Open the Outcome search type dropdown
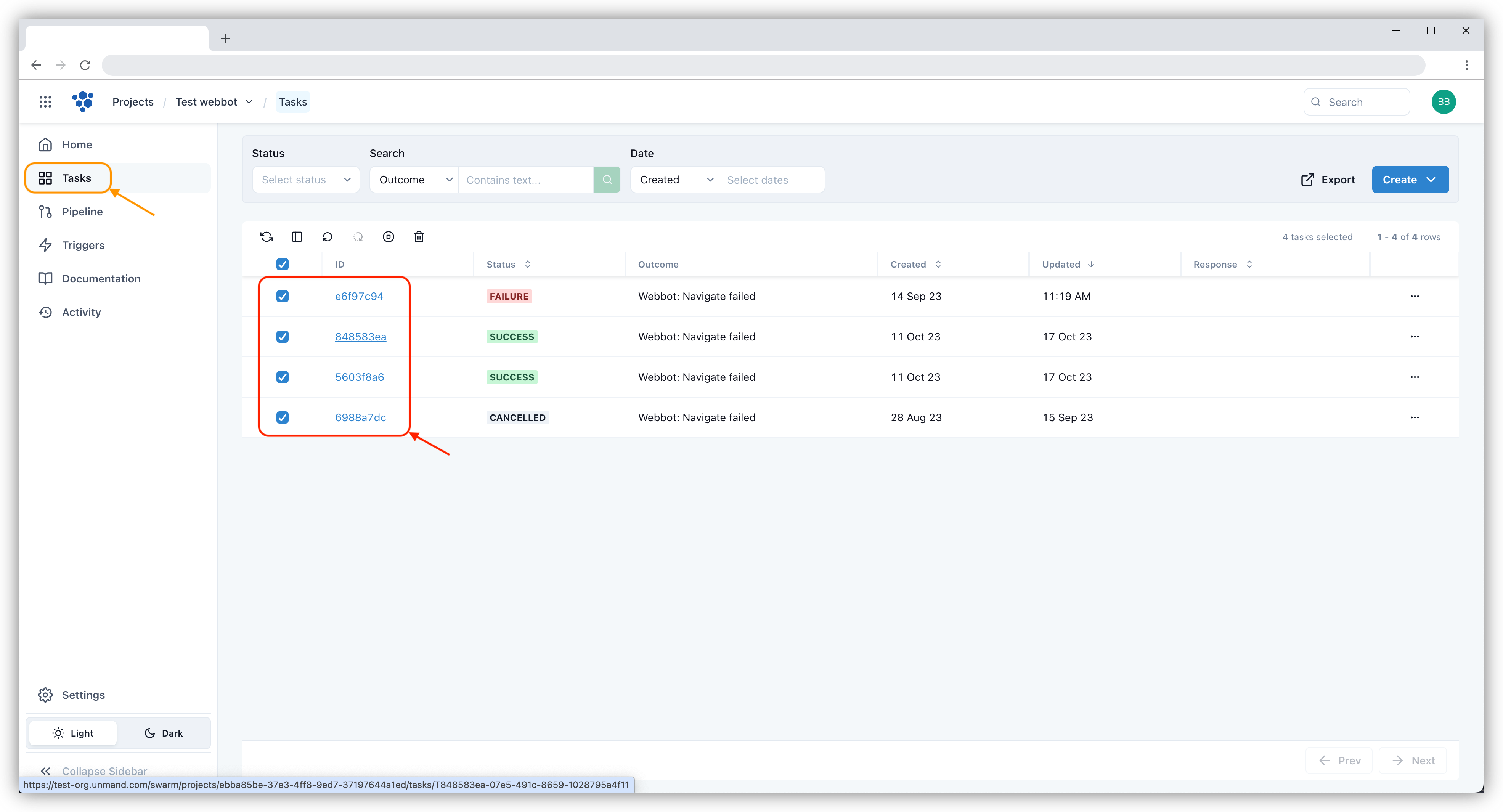The width and height of the screenshot is (1503, 812). click(414, 179)
